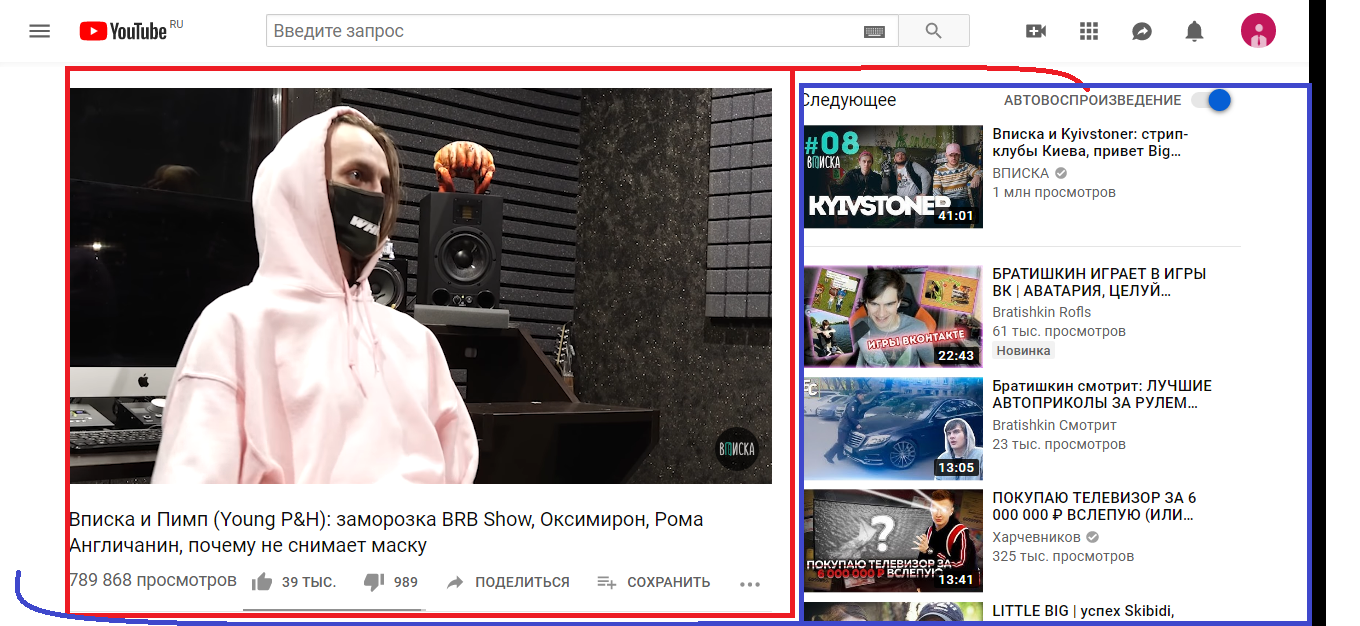Like the video with thumbs up
1360x626 pixels.
262,582
